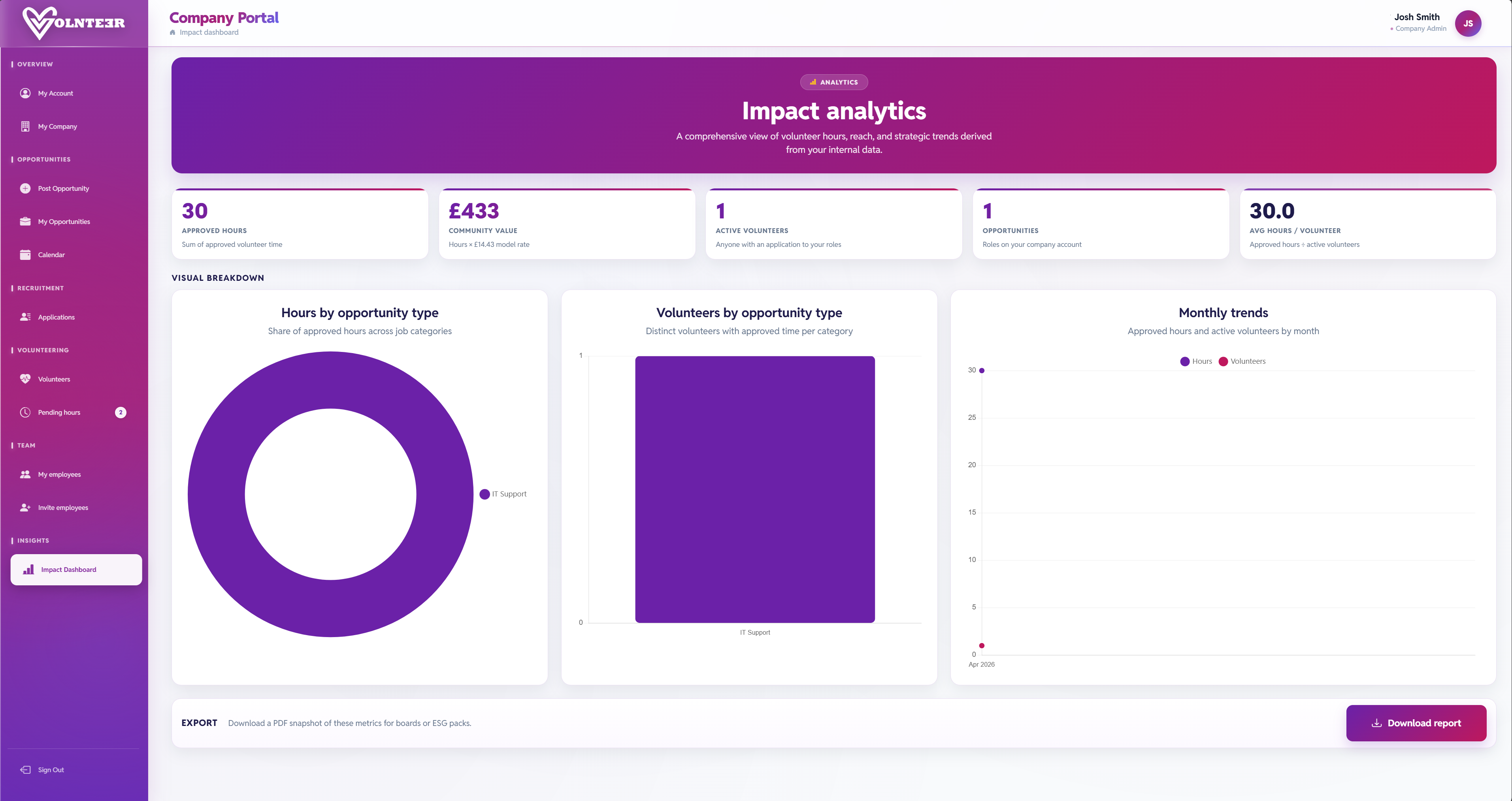Click the 30 Approved Hours card
The image size is (1512, 801).
[x=300, y=224]
